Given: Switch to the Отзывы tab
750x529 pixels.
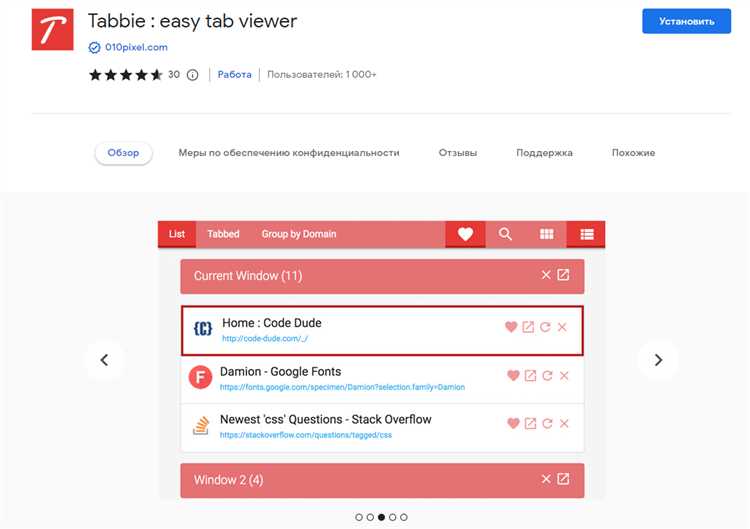Looking at the screenshot, I should [458, 153].
